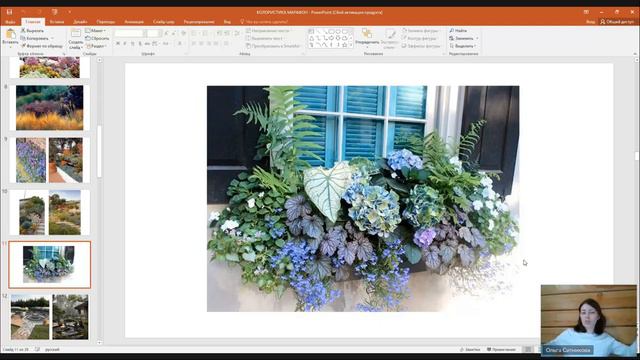The height and width of the screenshot is (360, 640).
Task: Switch to normal view button in status bar
Action: [x=528, y=349]
